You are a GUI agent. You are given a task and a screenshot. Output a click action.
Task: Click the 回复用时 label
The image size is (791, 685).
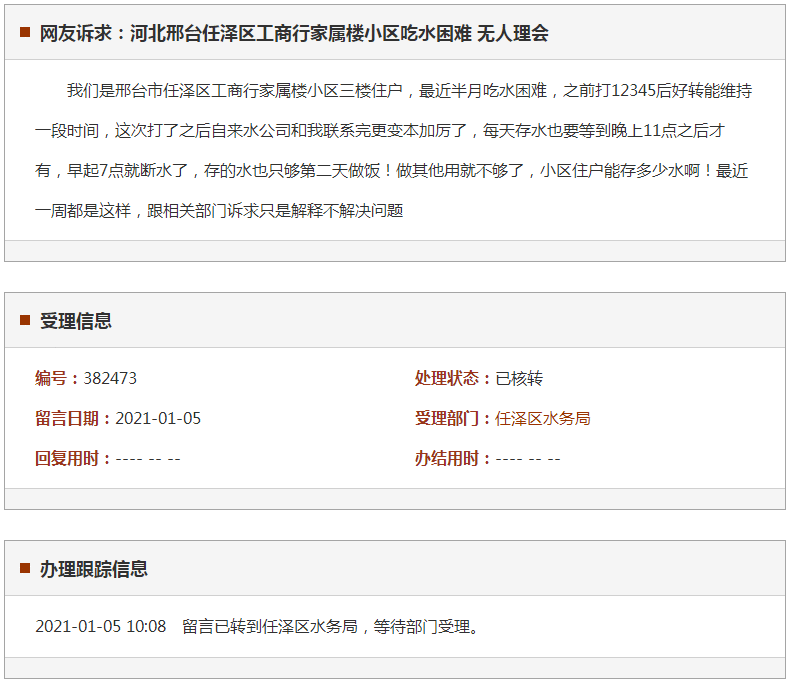(73, 459)
